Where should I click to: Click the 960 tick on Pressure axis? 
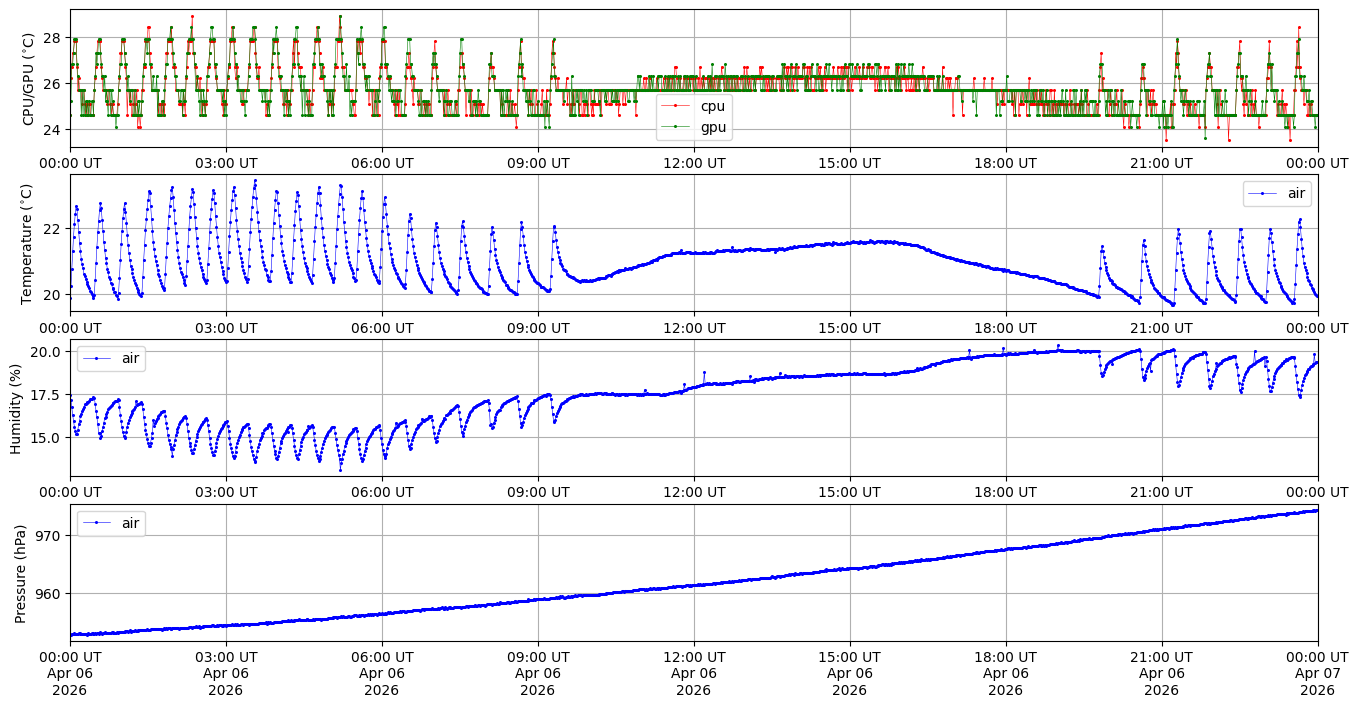[x=47, y=594]
